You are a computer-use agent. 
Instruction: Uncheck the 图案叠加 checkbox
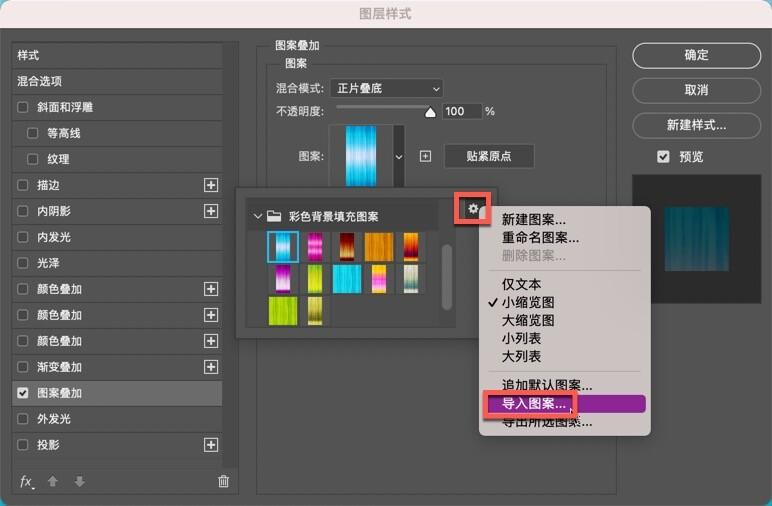(23, 393)
